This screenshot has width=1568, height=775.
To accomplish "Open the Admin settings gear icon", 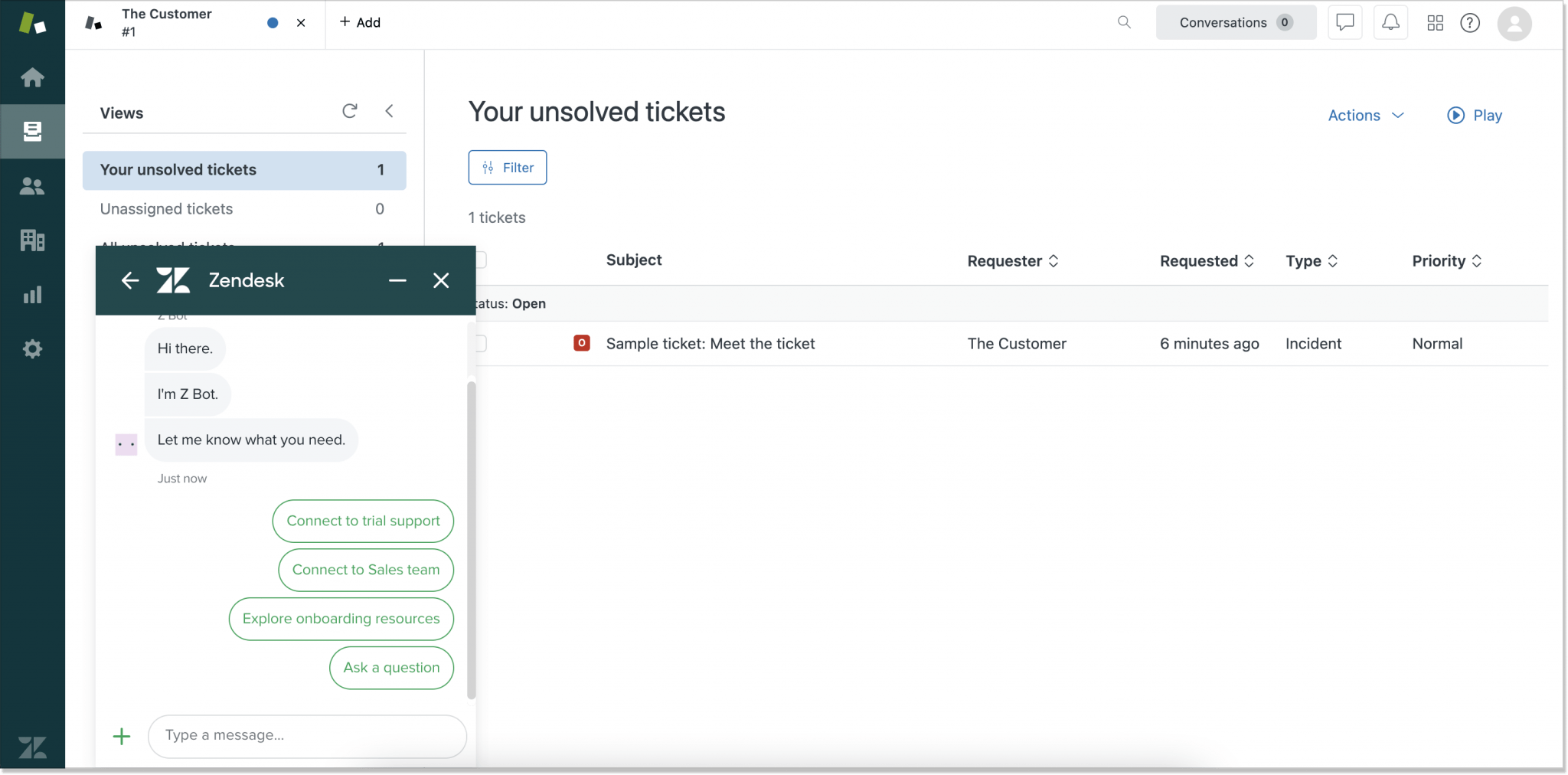I will [x=32, y=348].
